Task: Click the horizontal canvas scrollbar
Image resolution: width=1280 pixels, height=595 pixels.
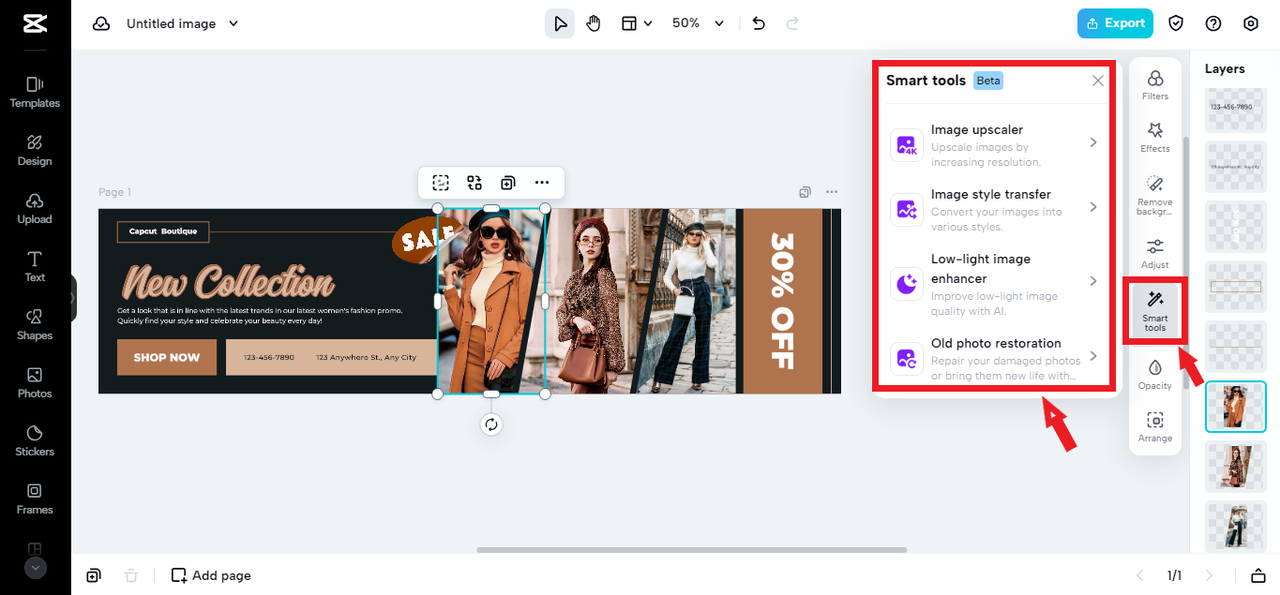Action: point(692,549)
